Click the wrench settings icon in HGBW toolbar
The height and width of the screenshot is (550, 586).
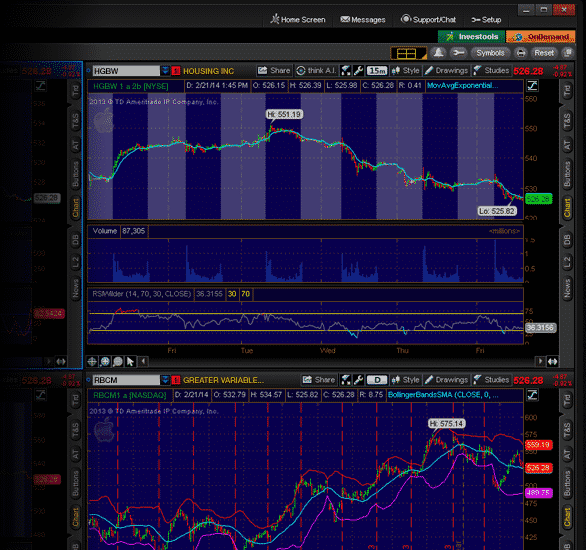pos(358,71)
